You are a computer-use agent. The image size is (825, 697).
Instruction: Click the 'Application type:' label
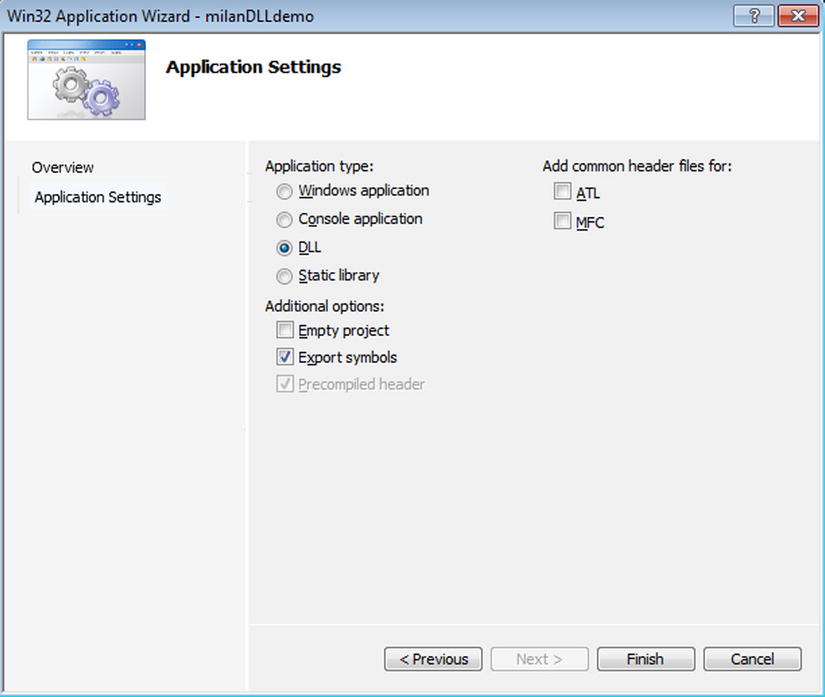point(319,166)
